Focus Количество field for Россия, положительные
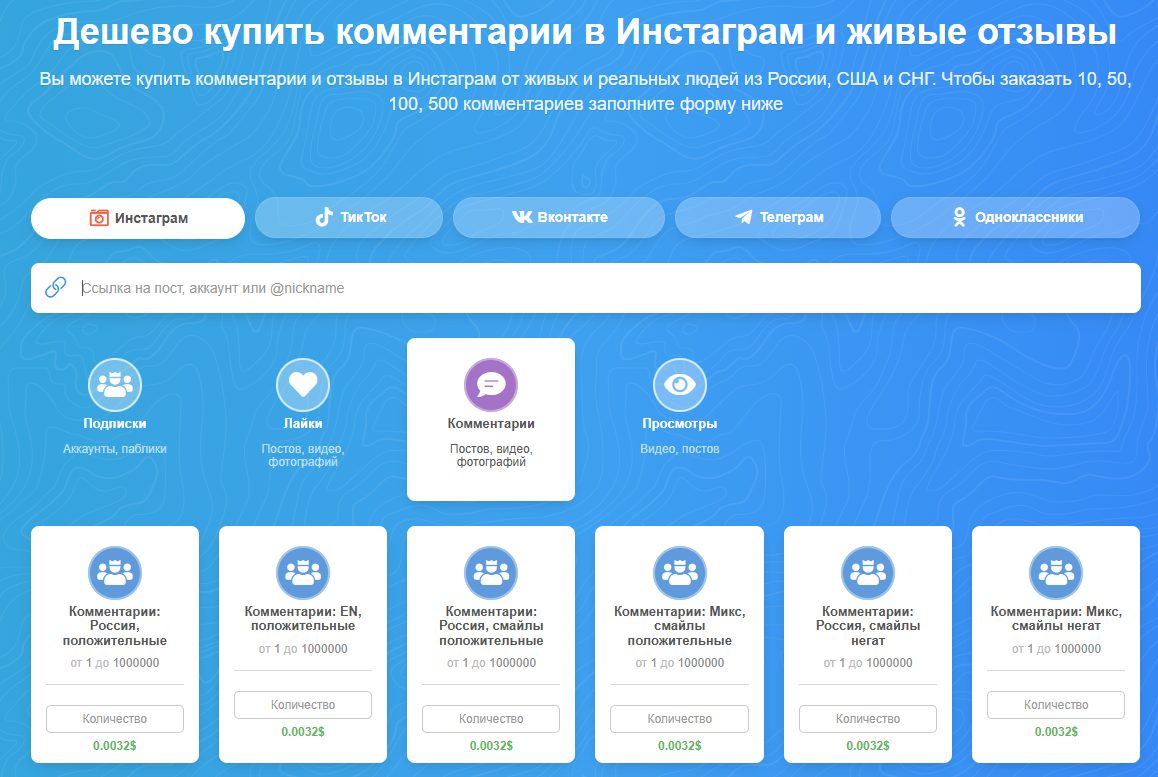1158x777 pixels. (114, 719)
